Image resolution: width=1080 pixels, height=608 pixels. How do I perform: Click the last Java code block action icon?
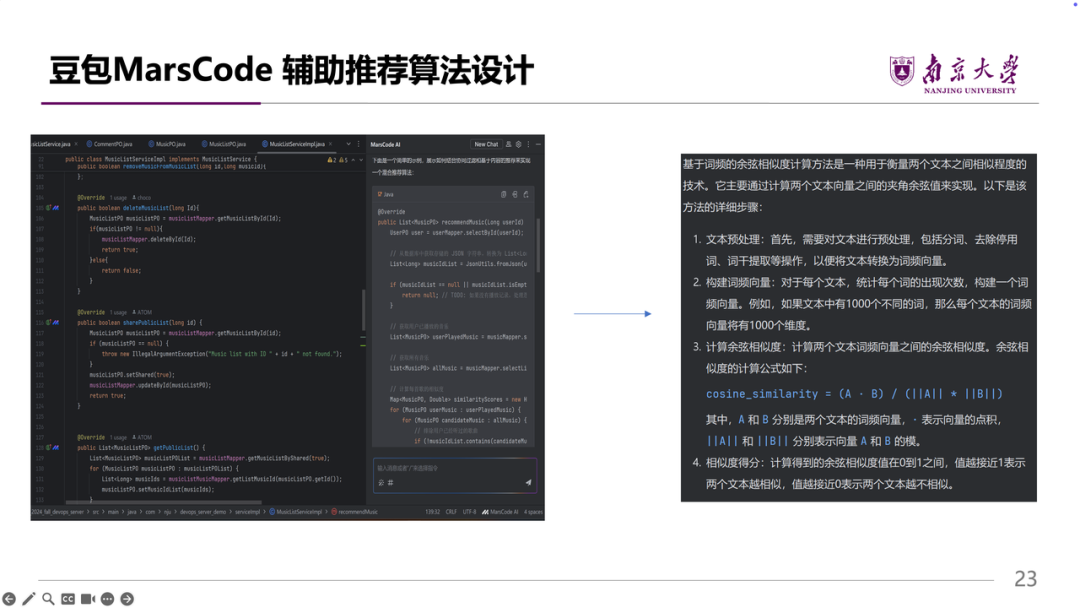(x=526, y=194)
